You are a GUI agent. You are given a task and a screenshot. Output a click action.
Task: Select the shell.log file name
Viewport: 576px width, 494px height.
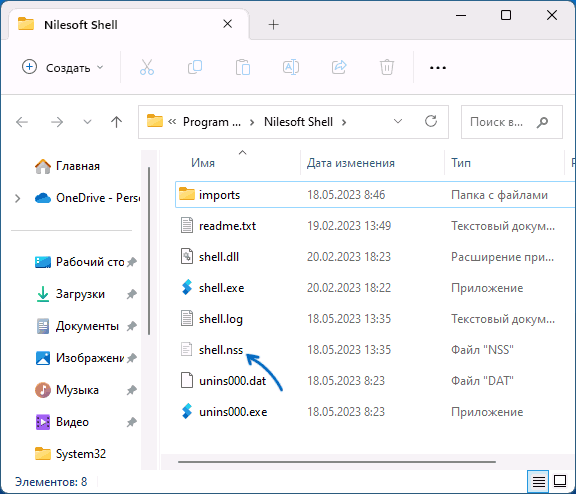221,319
